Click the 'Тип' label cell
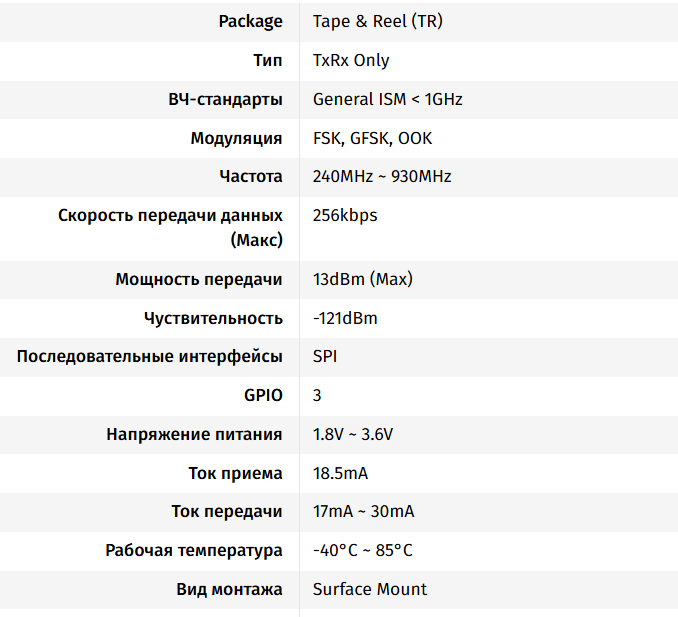The image size is (678, 617). click(x=267, y=60)
